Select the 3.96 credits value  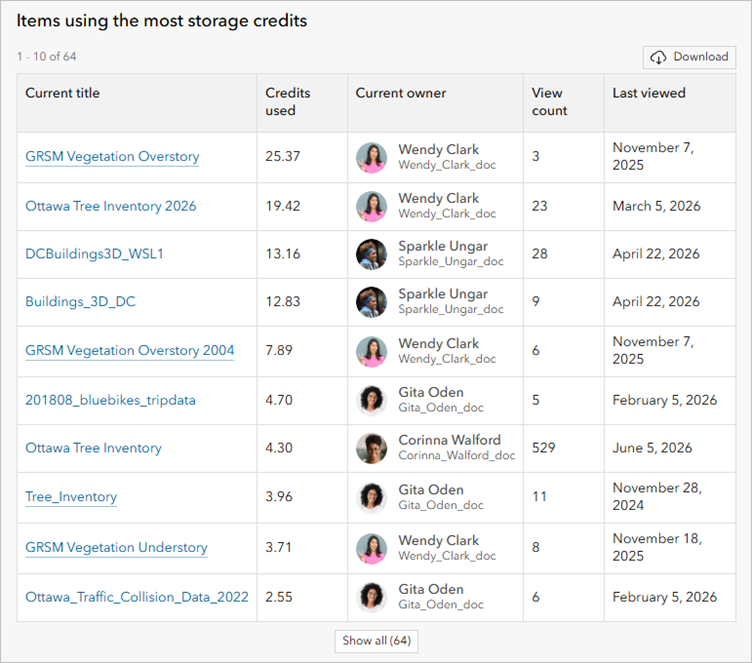(279, 497)
